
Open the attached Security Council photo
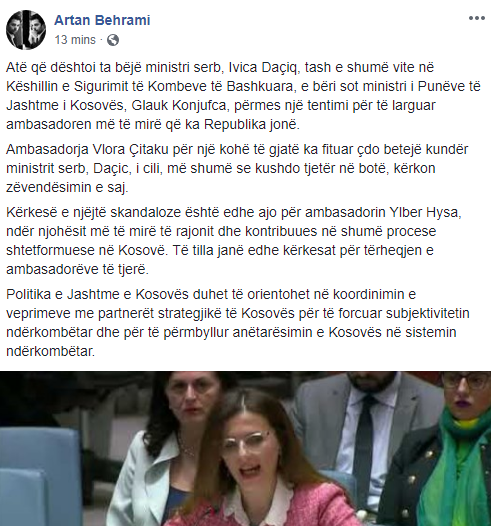point(246,449)
